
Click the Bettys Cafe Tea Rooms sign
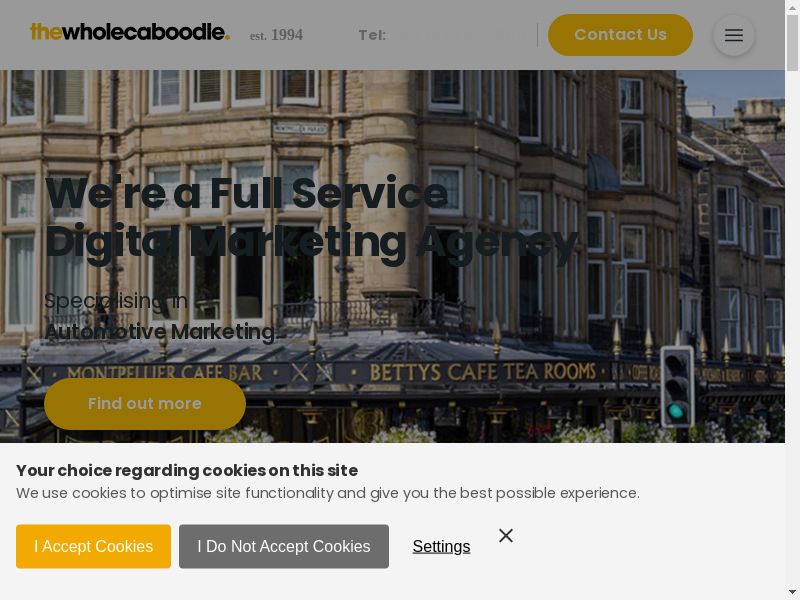coord(482,371)
